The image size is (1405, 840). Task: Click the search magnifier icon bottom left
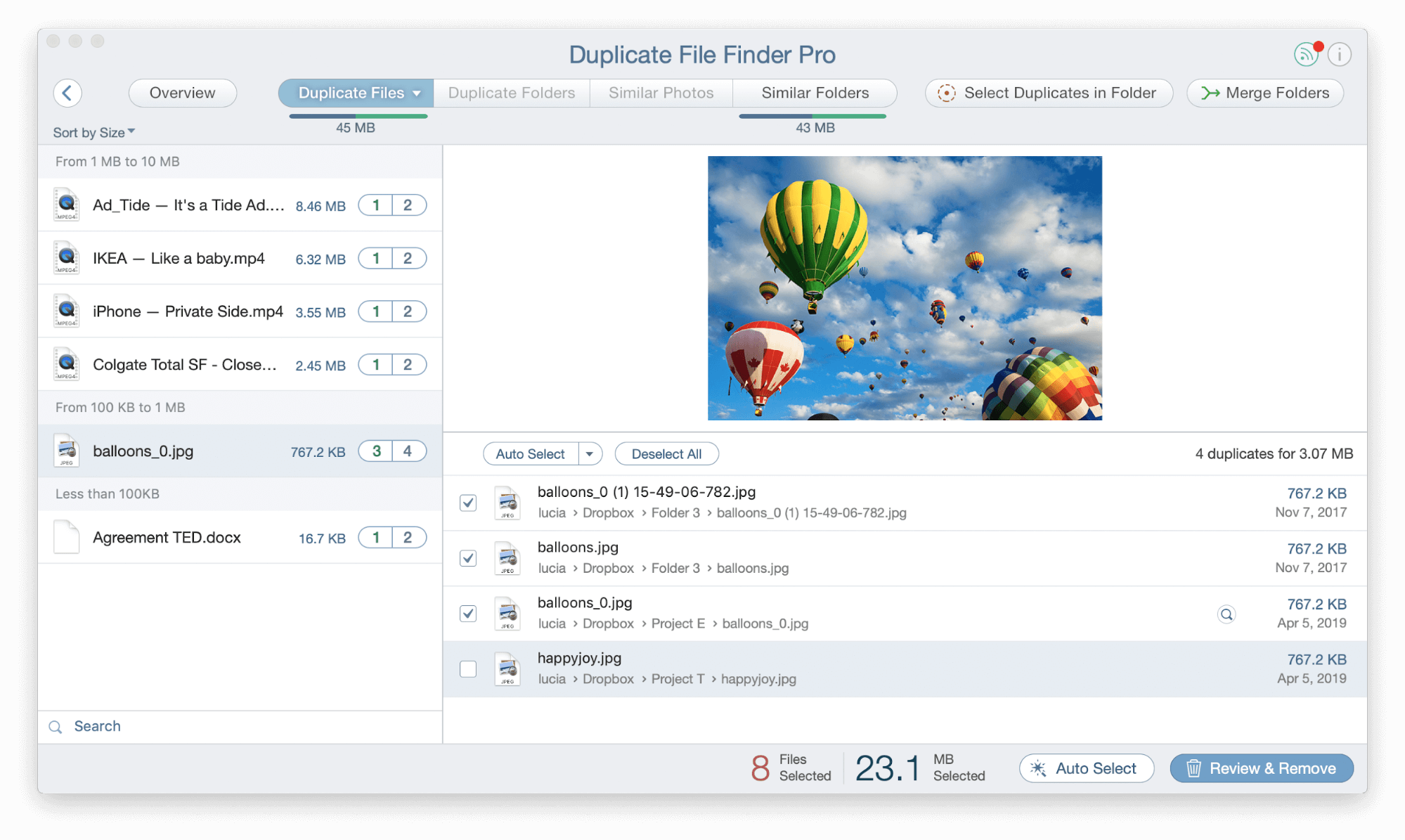pyautogui.click(x=55, y=726)
